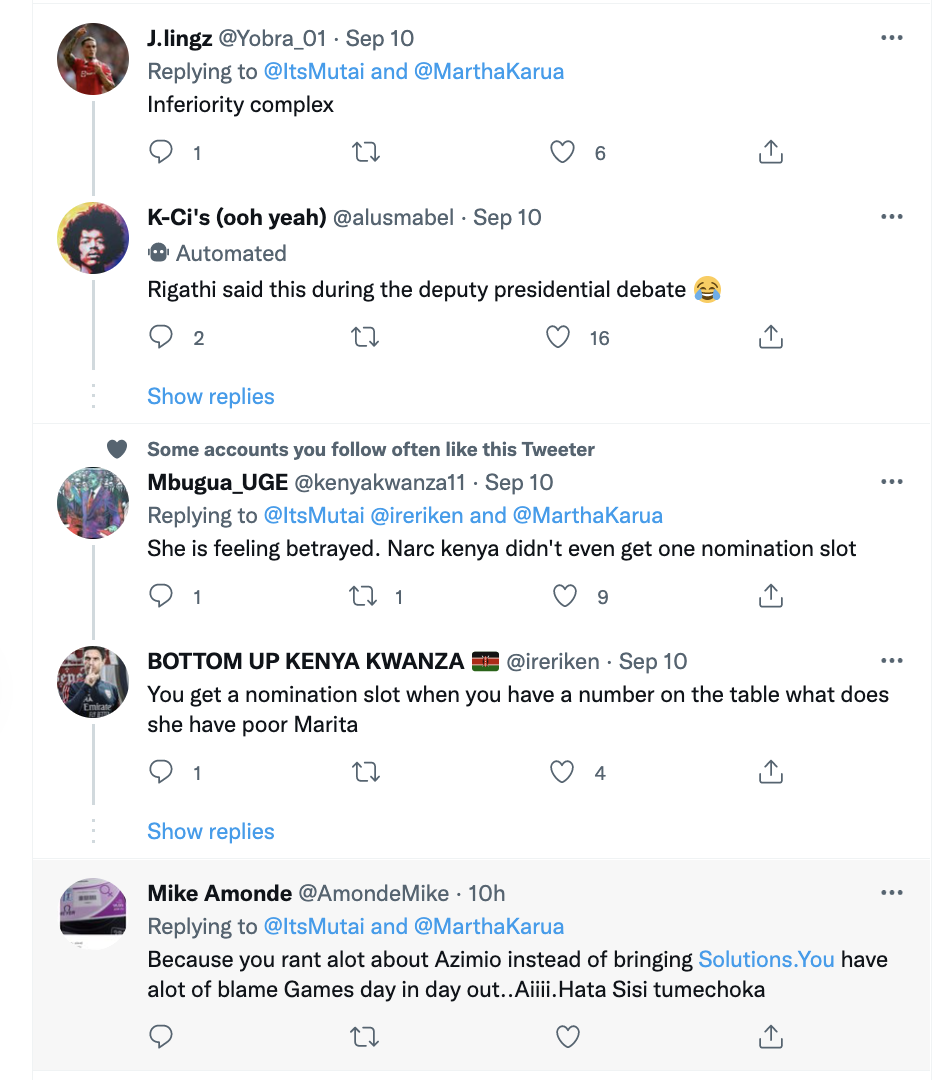Reply to J.lingz's Inferiority complex tweet

(x=161, y=152)
